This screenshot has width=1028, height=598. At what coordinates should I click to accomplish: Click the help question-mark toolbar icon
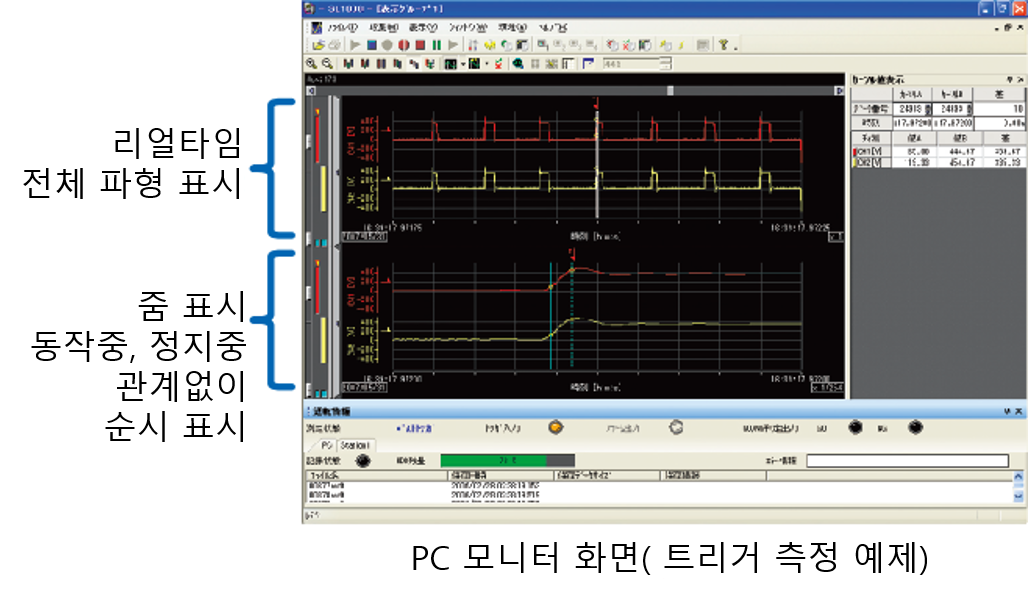[x=724, y=45]
